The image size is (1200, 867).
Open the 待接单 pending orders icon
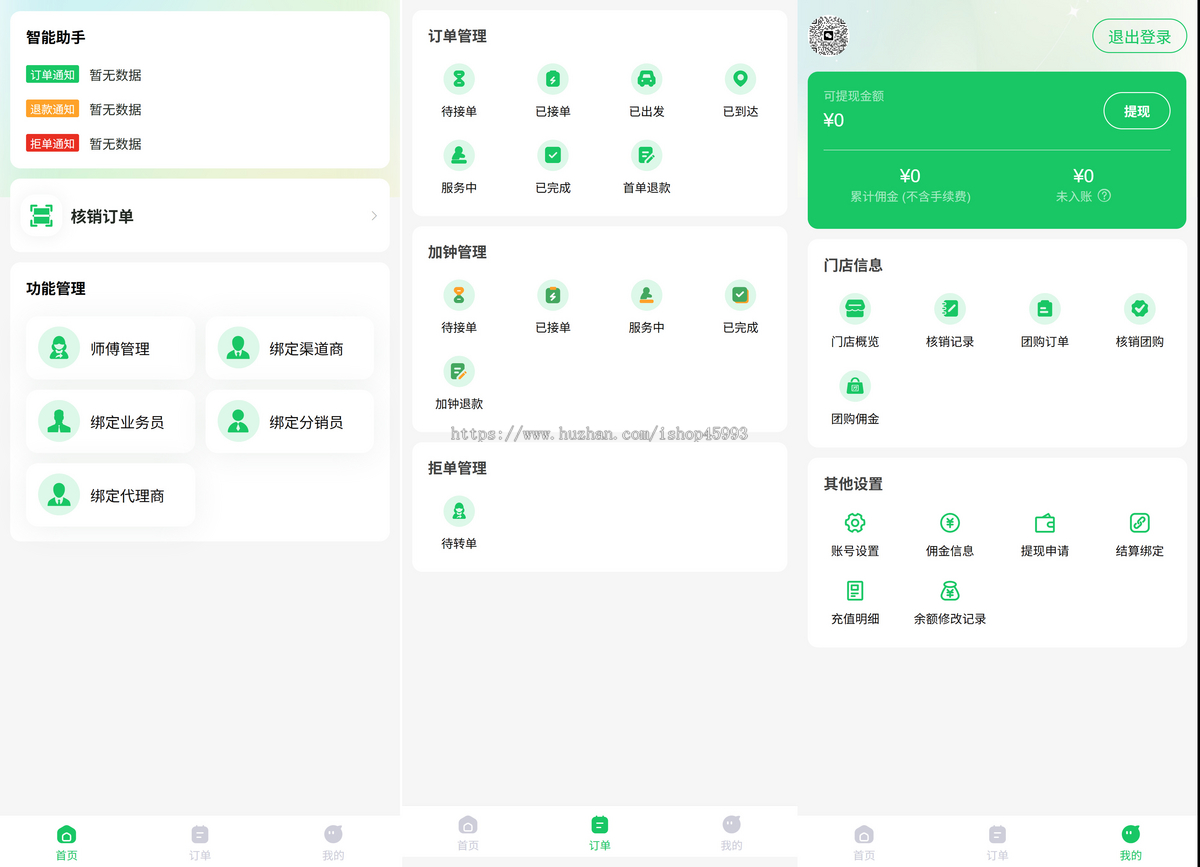click(459, 79)
